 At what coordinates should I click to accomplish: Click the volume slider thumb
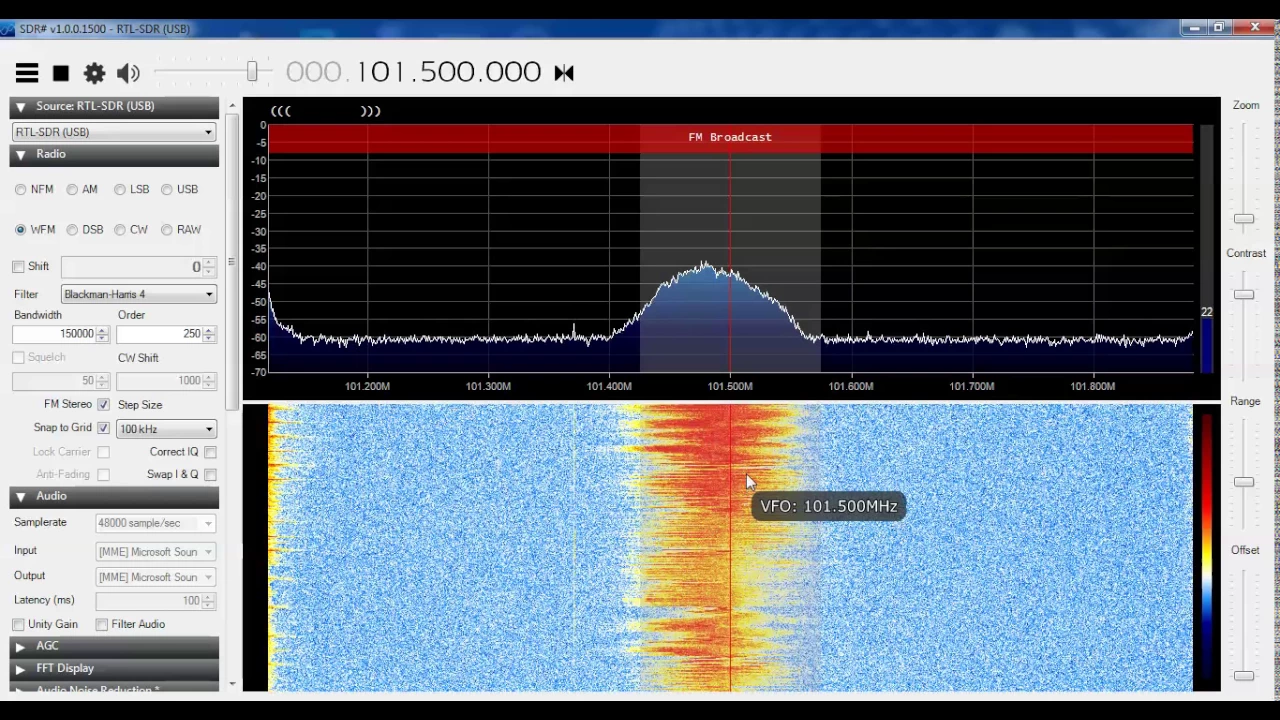click(x=252, y=71)
